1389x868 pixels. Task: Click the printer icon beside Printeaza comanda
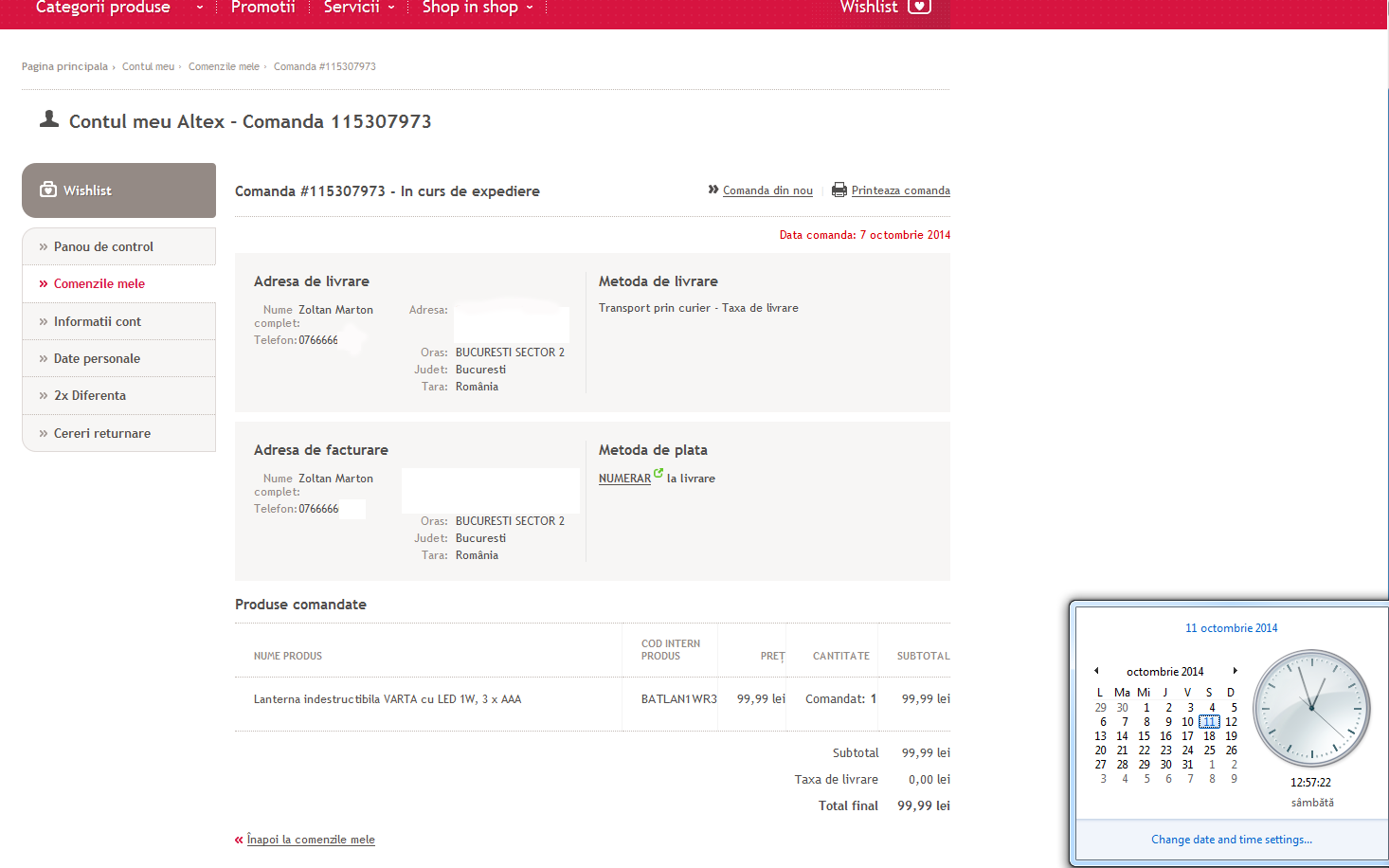(x=839, y=190)
